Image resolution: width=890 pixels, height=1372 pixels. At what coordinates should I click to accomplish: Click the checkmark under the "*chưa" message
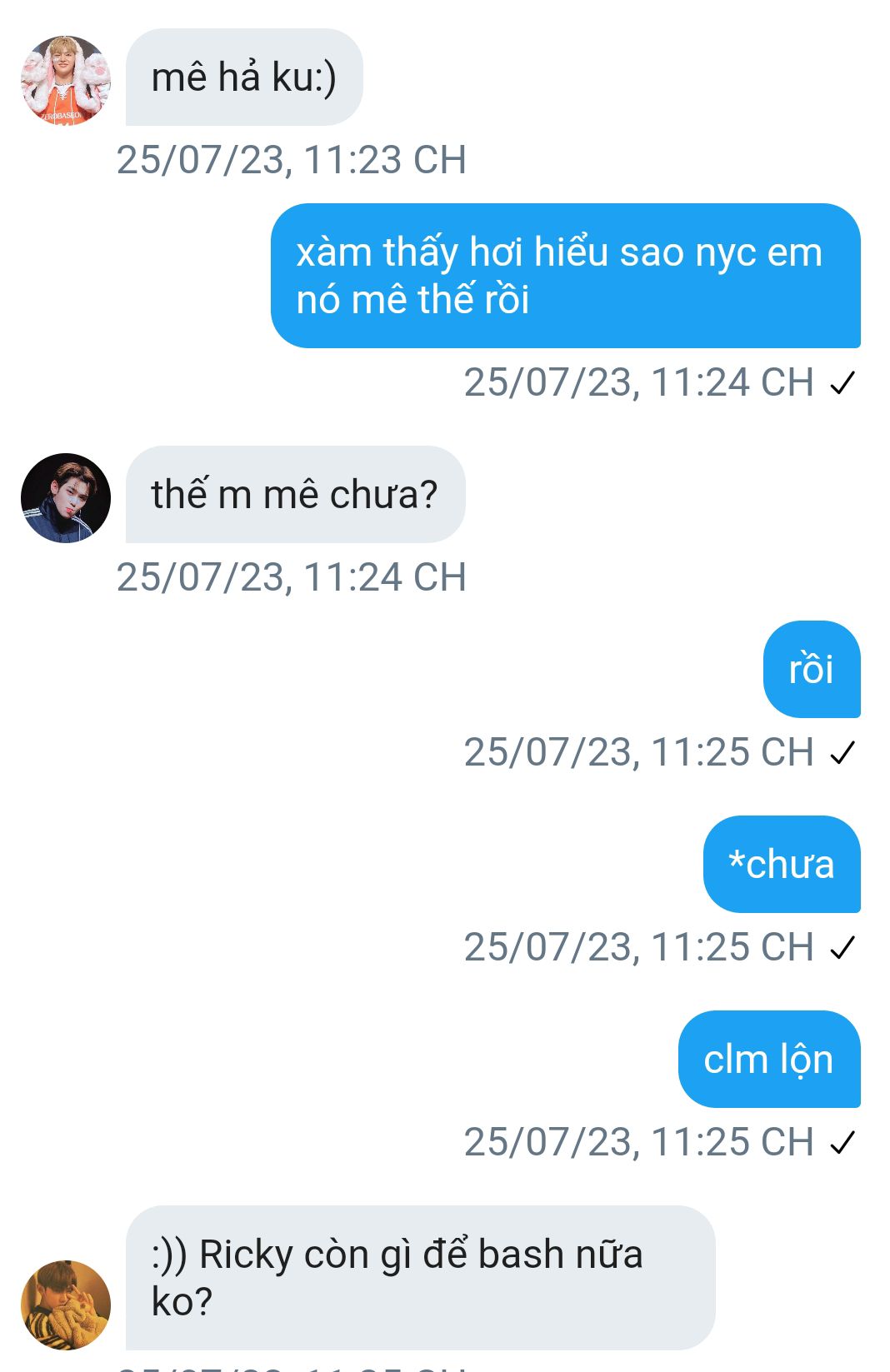(842, 948)
